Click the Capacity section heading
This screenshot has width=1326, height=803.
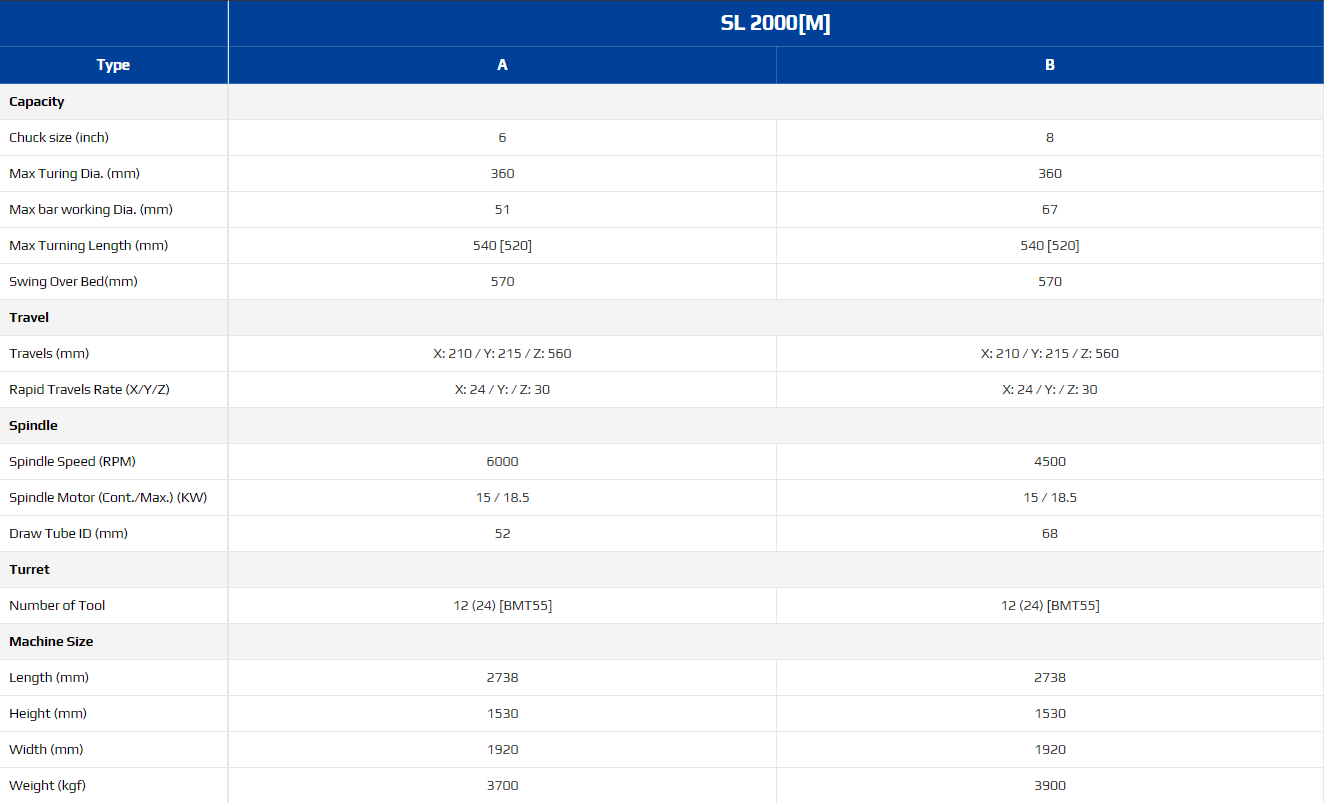[37, 102]
